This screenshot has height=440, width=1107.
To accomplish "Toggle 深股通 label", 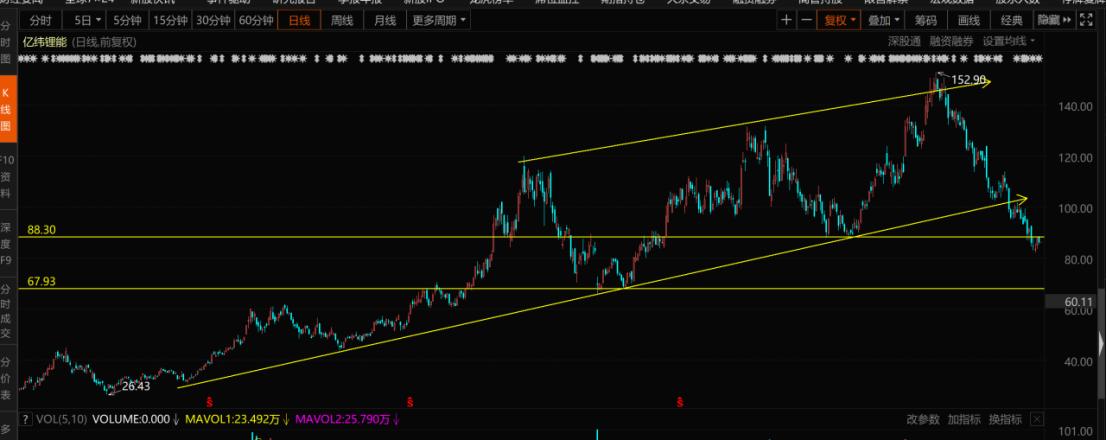I will click(904, 42).
